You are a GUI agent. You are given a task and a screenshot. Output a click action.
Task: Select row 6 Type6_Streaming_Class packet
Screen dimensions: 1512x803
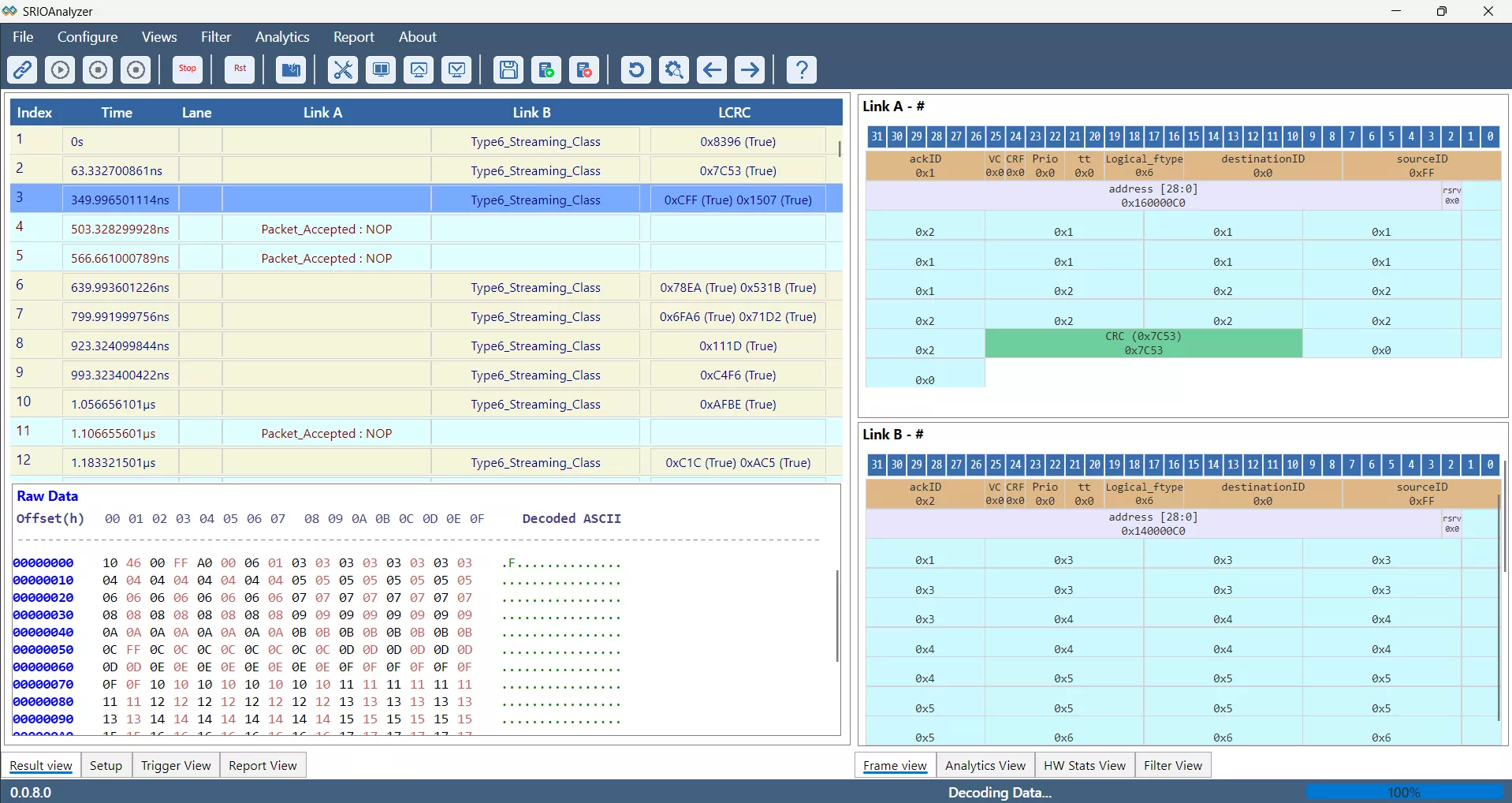click(535, 288)
